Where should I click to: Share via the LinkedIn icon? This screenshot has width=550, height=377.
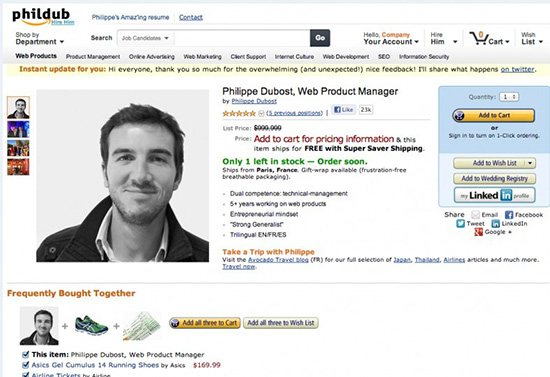pos(495,223)
